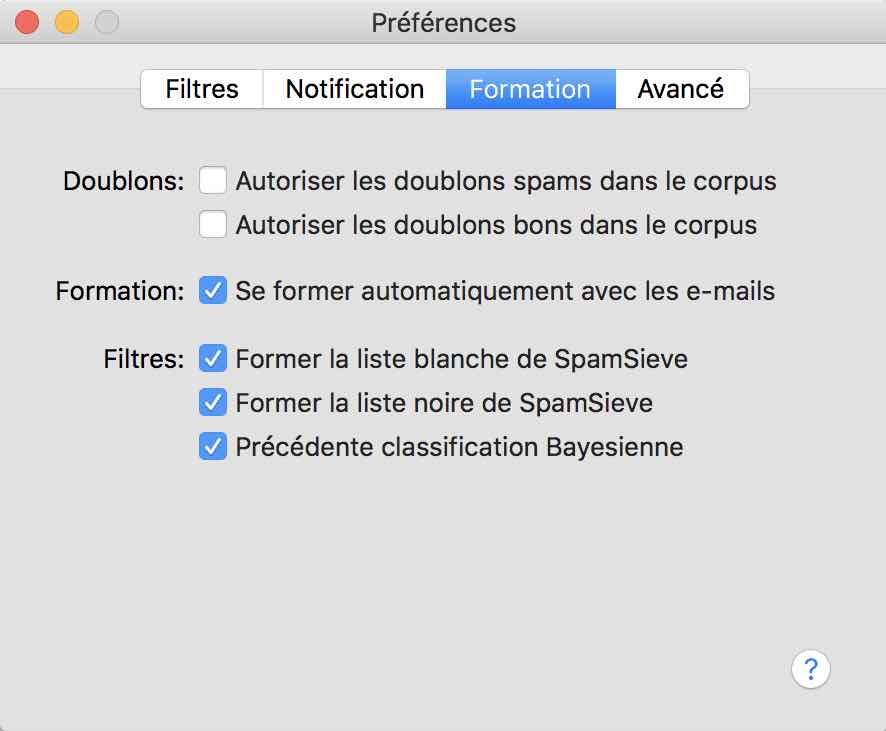This screenshot has height=731, width=886.
Task: Switch to the Filtres tab
Action: 202,89
